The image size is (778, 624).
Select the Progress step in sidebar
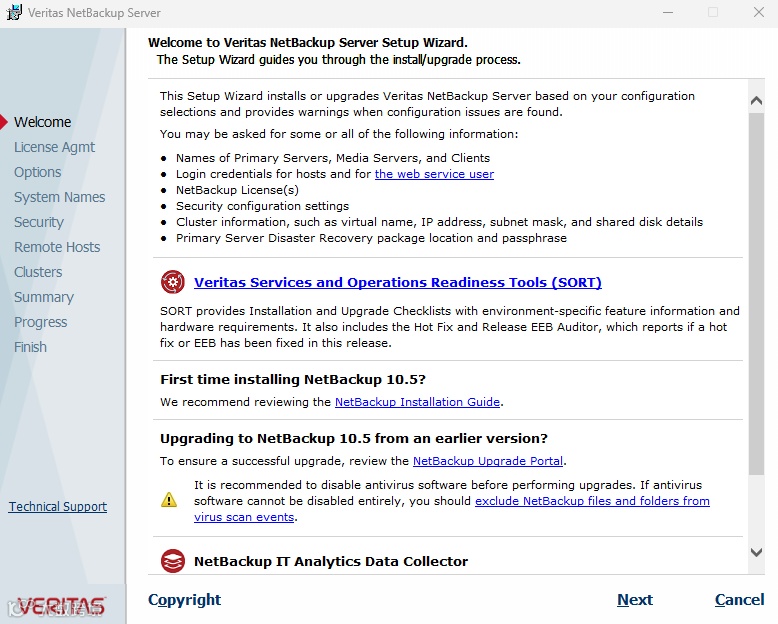pyautogui.click(x=41, y=322)
